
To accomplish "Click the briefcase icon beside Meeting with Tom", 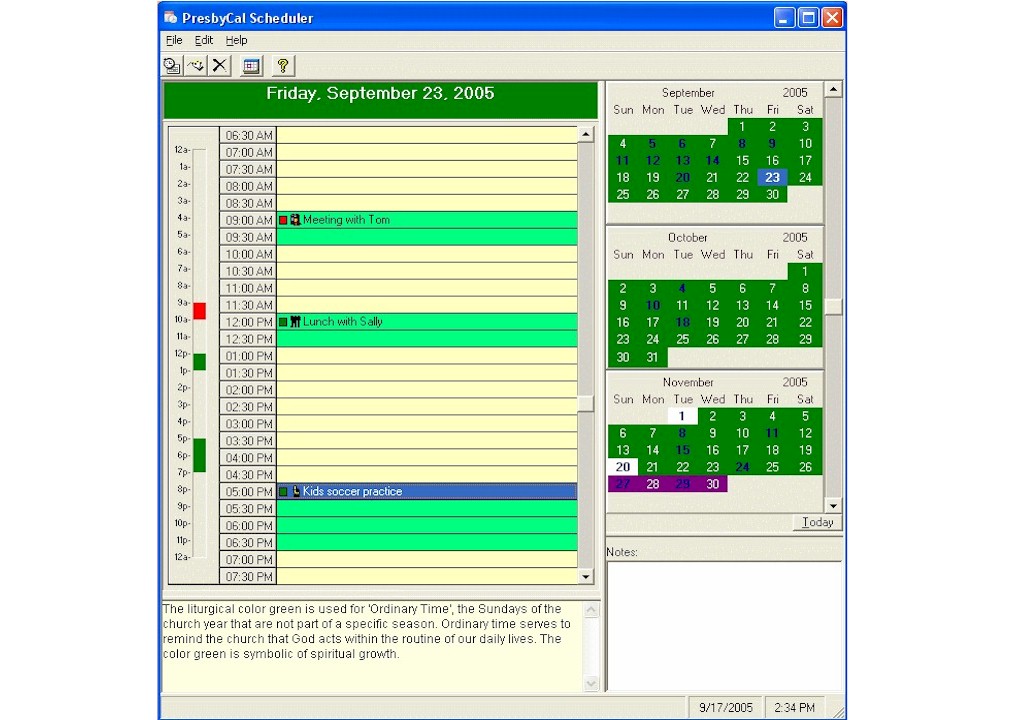I will [296, 219].
